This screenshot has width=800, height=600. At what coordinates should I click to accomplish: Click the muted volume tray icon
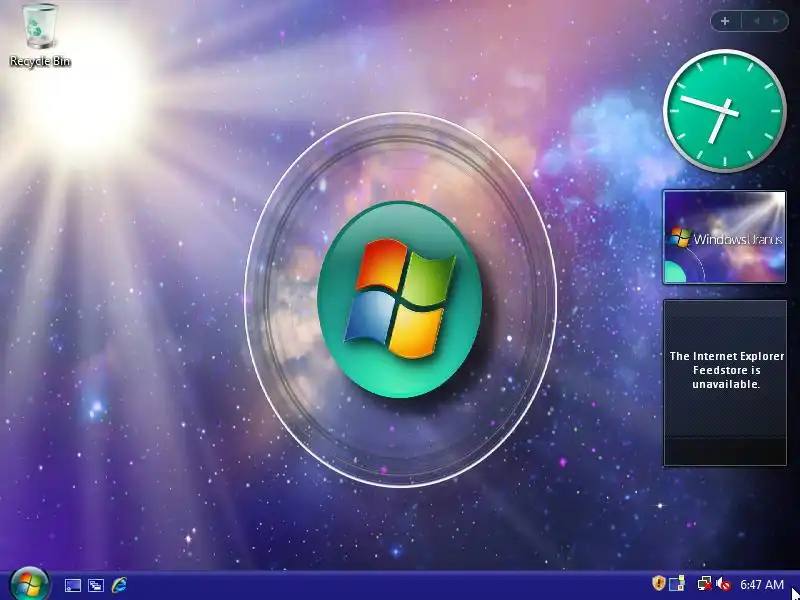pyautogui.click(x=723, y=584)
